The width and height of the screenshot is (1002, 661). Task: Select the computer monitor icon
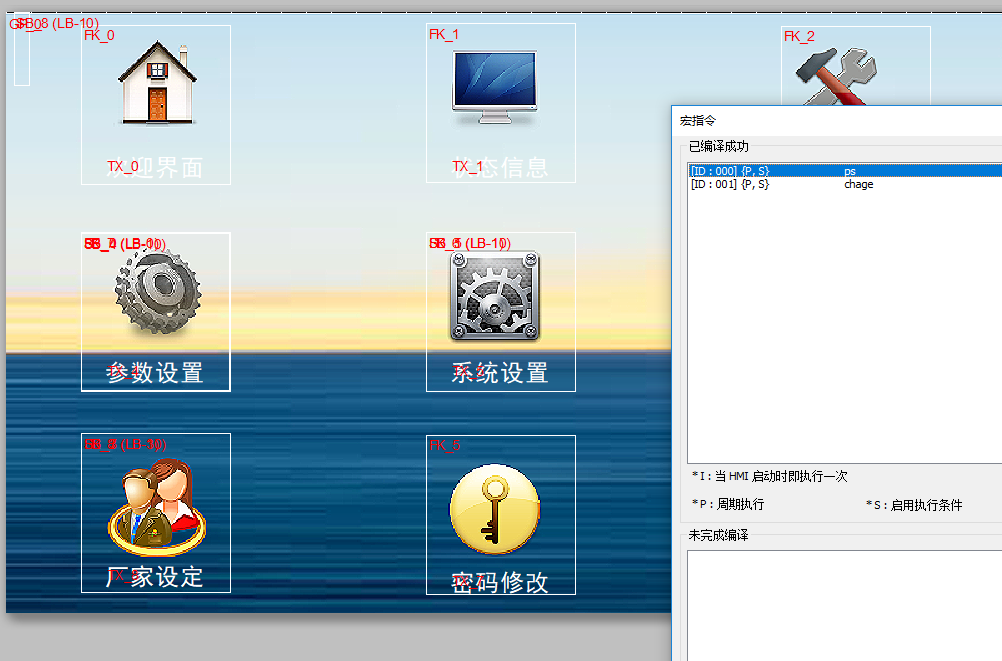(x=499, y=87)
